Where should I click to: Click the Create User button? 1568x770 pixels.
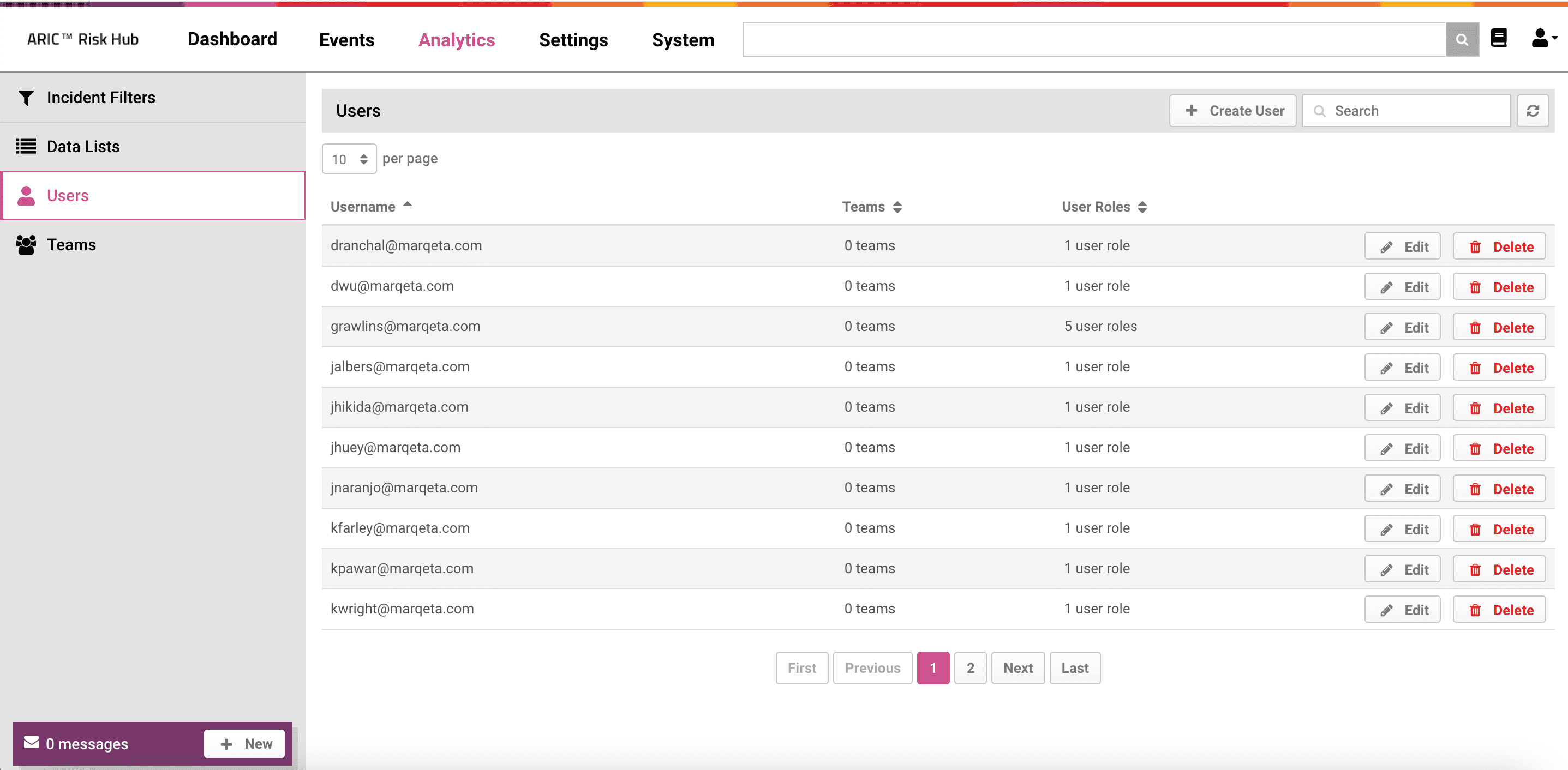pyautogui.click(x=1232, y=111)
